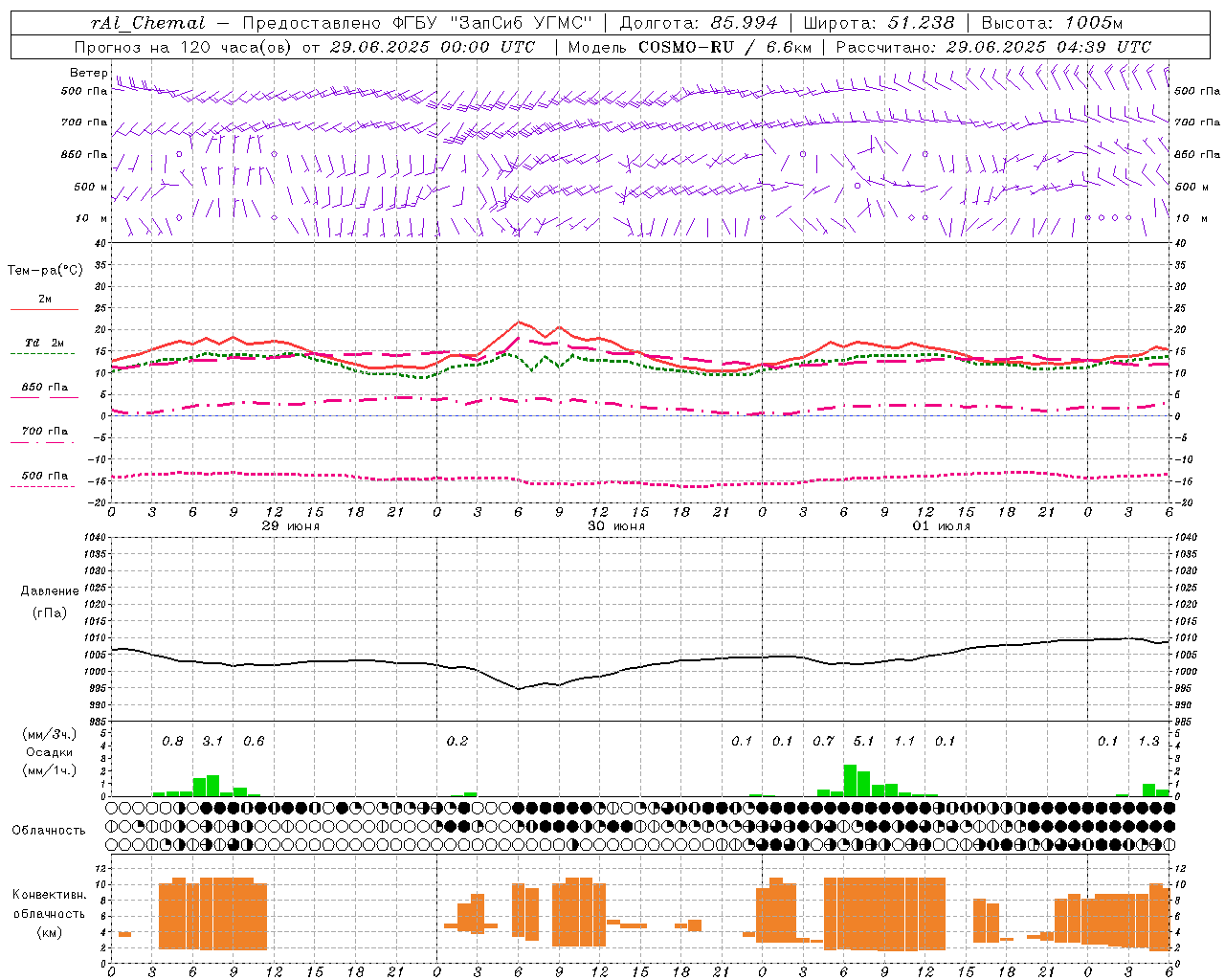Click the 850 гПа entry in temperature legend
Screen dimensions: 1225x980
(44, 388)
